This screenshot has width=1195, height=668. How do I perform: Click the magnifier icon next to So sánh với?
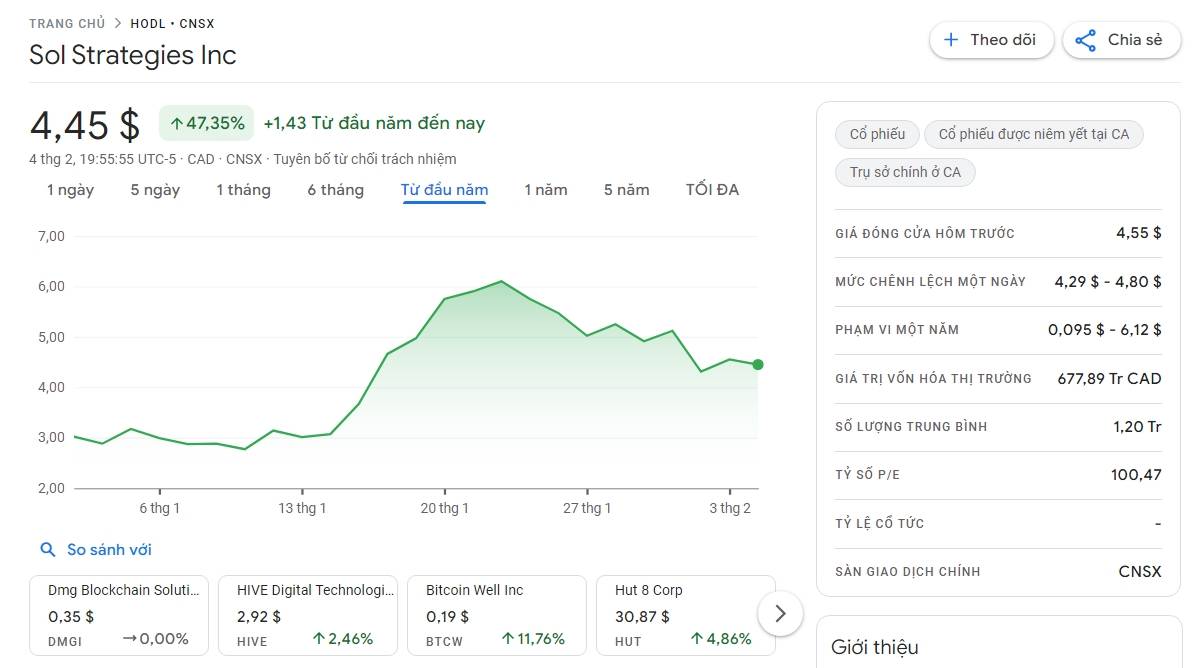click(x=47, y=549)
